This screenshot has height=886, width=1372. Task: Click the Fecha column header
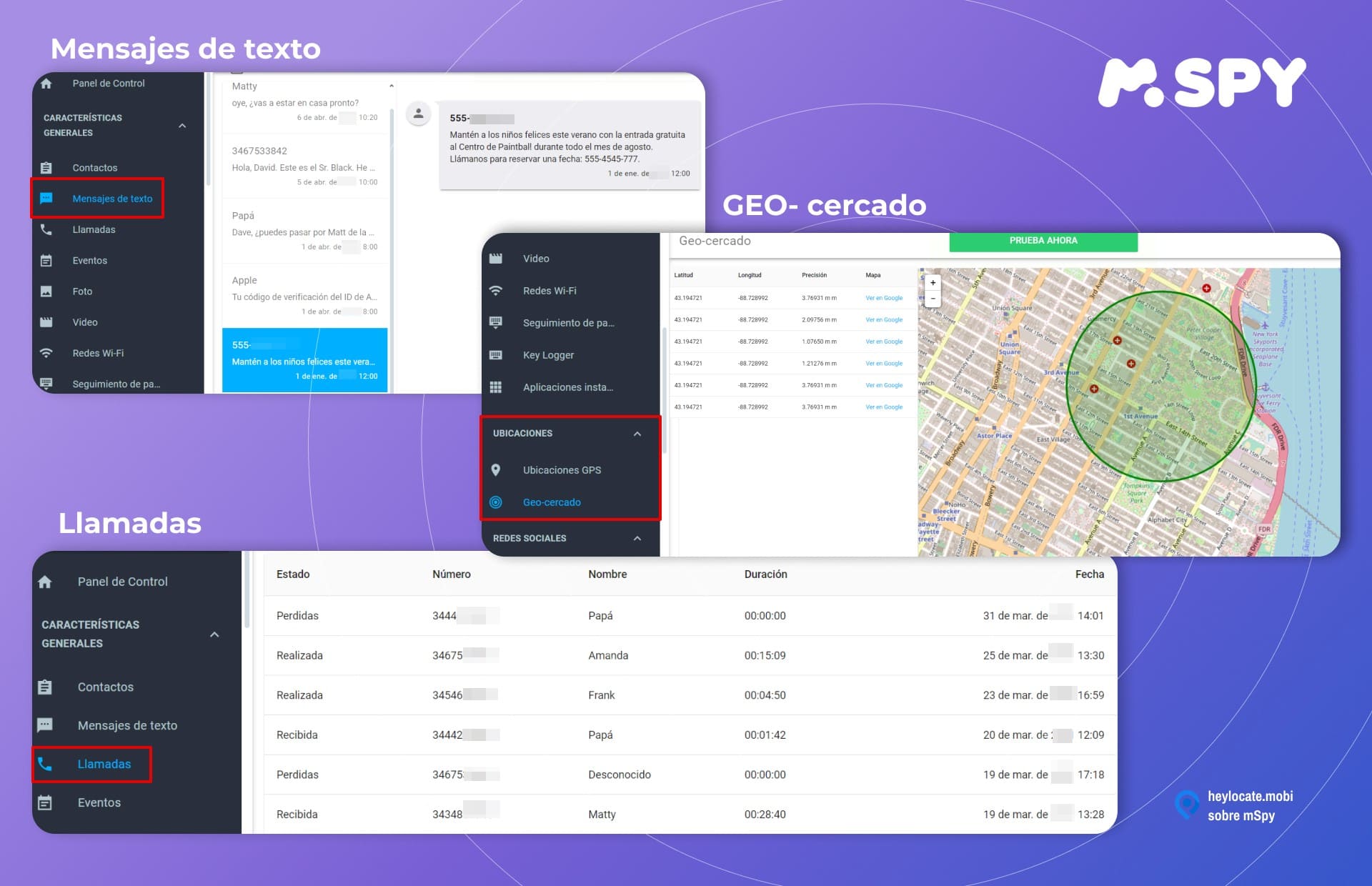click(1090, 574)
